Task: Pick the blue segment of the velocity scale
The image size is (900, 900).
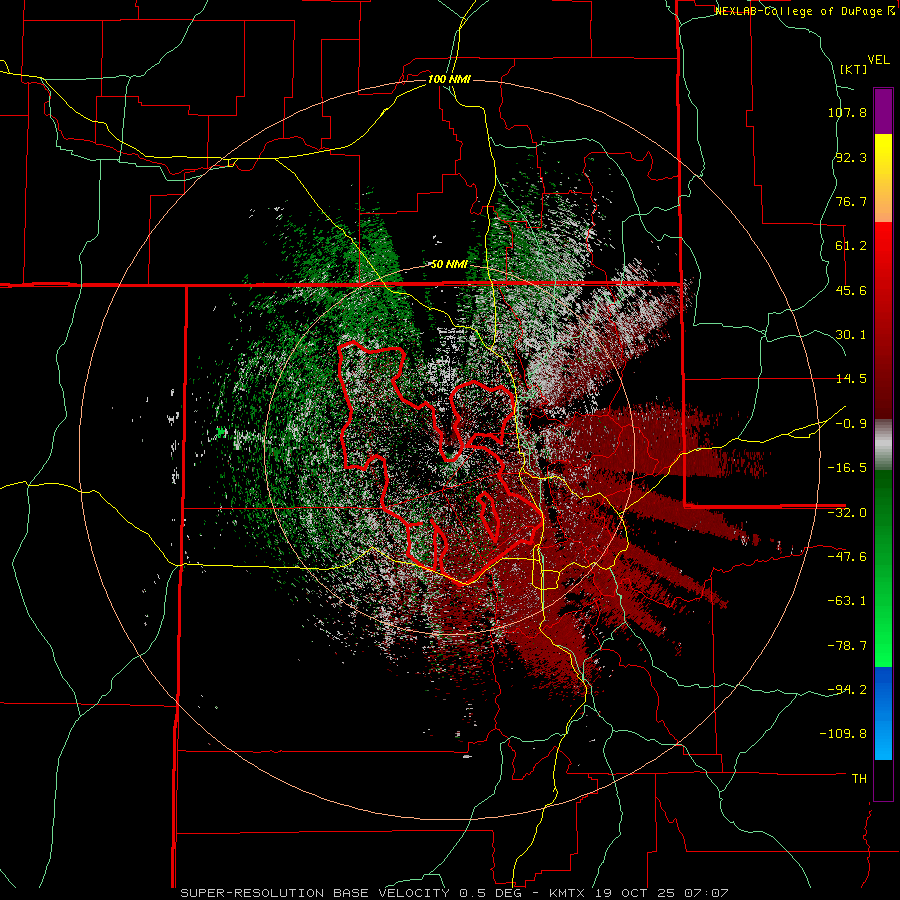Action: click(x=883, y=713)
